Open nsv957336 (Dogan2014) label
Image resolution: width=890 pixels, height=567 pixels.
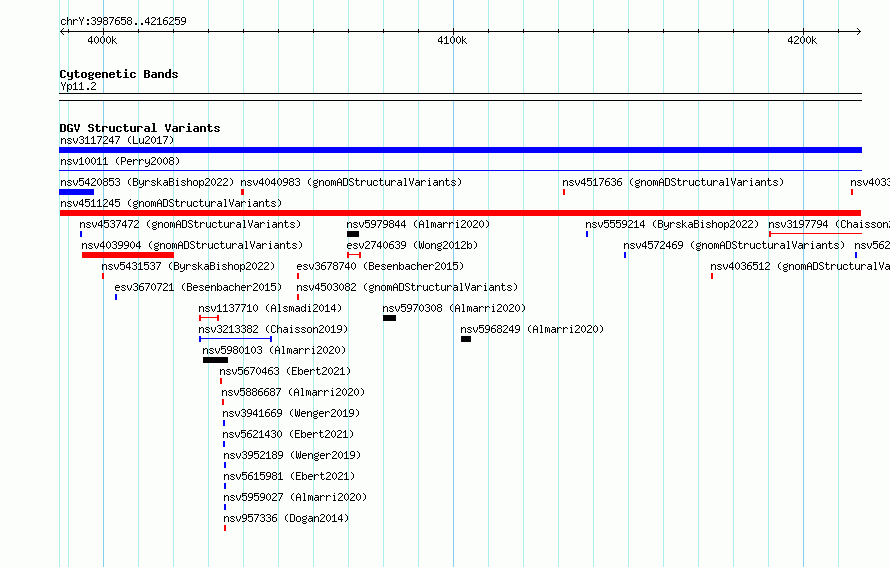[x=286, y=518]
